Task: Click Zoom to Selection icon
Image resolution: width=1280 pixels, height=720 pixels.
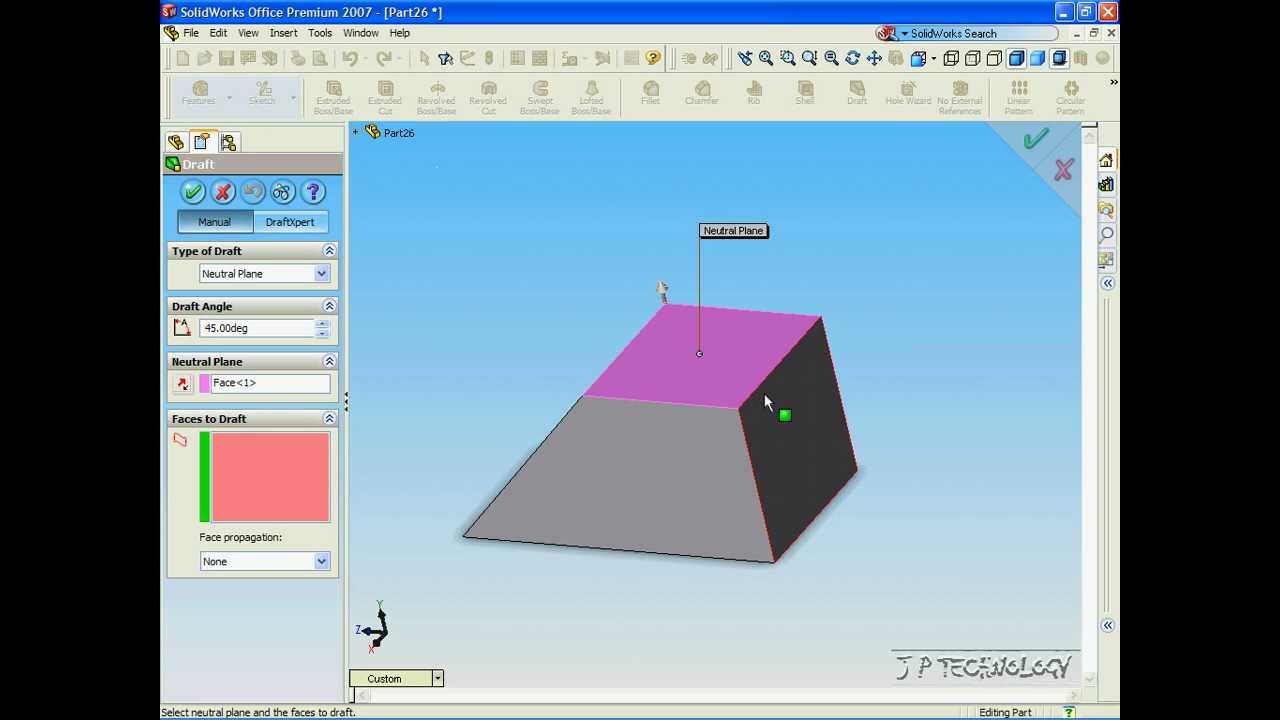Action: click(x=831, y=58)
